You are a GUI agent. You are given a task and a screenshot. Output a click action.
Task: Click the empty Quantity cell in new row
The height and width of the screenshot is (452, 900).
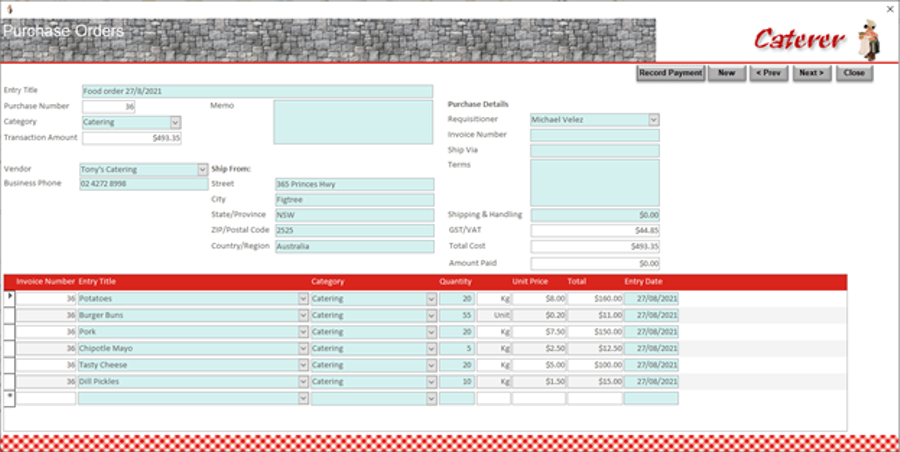click(457, 399)
